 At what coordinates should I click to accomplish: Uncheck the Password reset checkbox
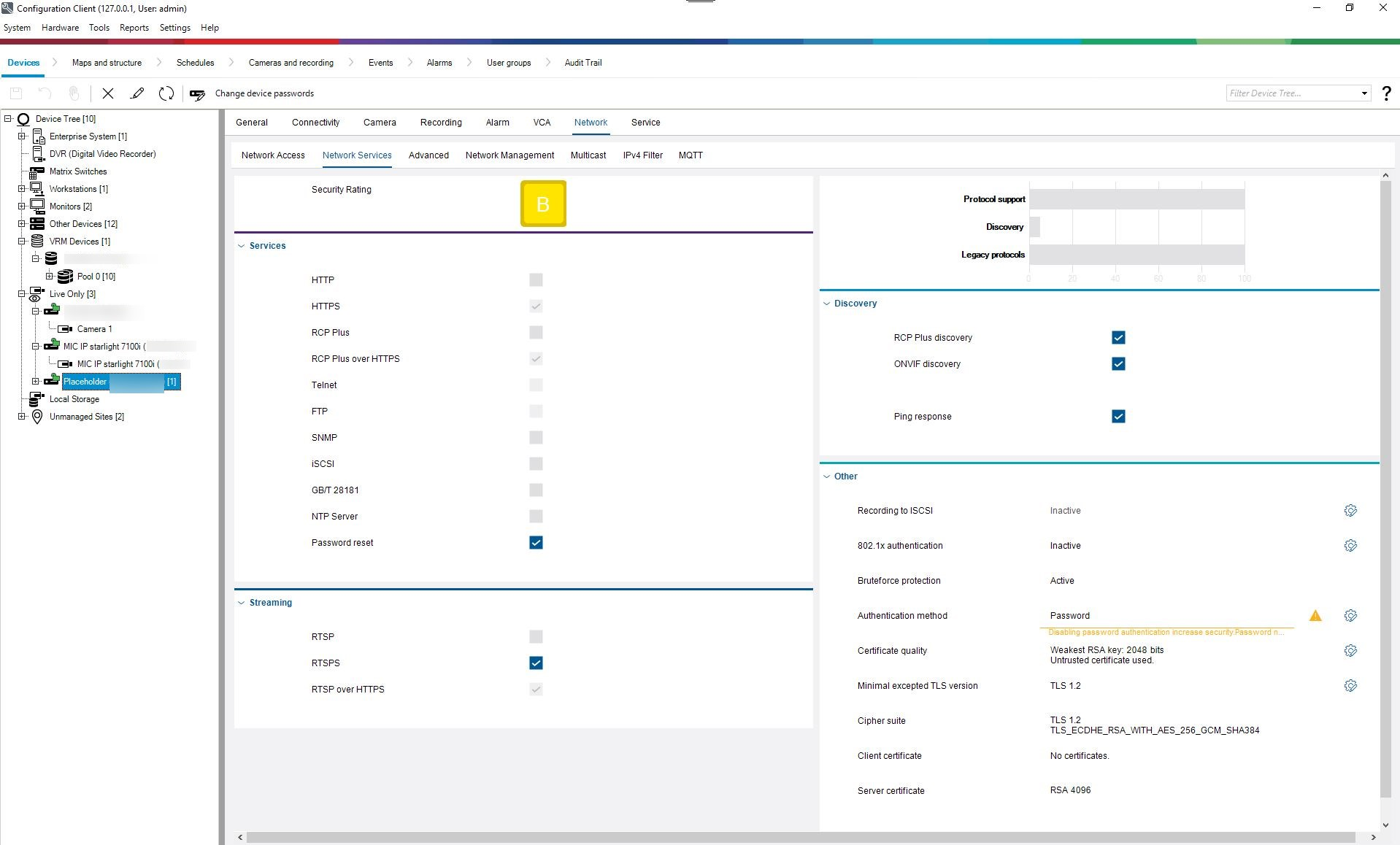[x=536, y=543]
